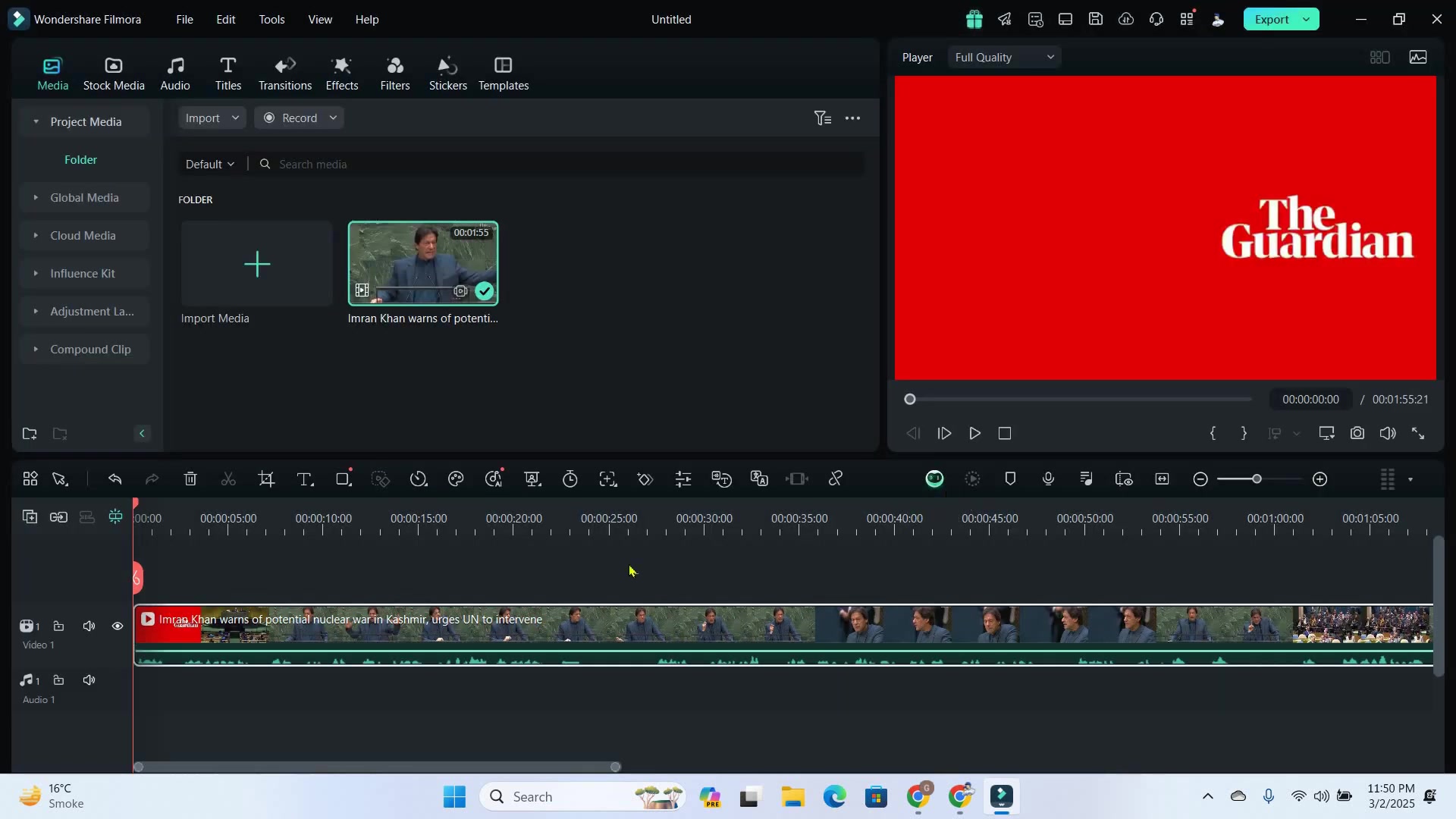Click the Duration stopwatch icon in timeline toolbar
1456x819 pixels.
coord(570,479)
